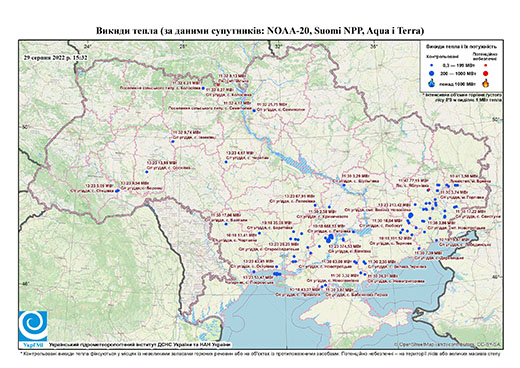Screen dimensions: 520x368
Task: Select the red hazard marker north of Kyiv
Action: pos(218,85)
